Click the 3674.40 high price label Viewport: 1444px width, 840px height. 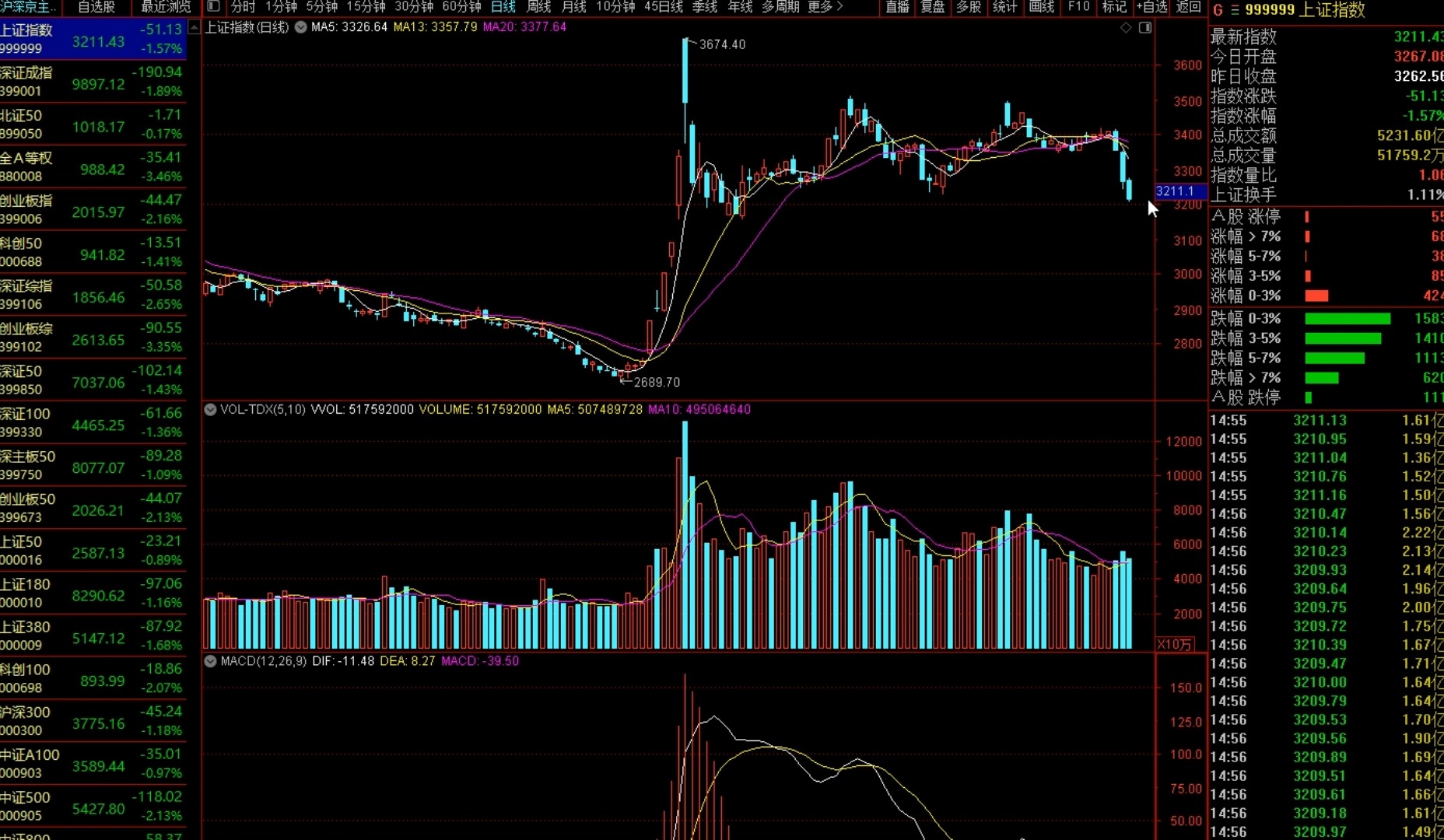722,44
